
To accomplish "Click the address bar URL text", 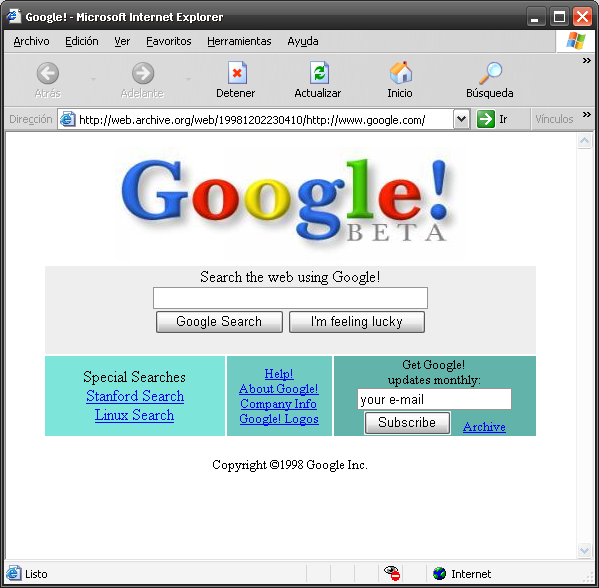I will 252,120.
